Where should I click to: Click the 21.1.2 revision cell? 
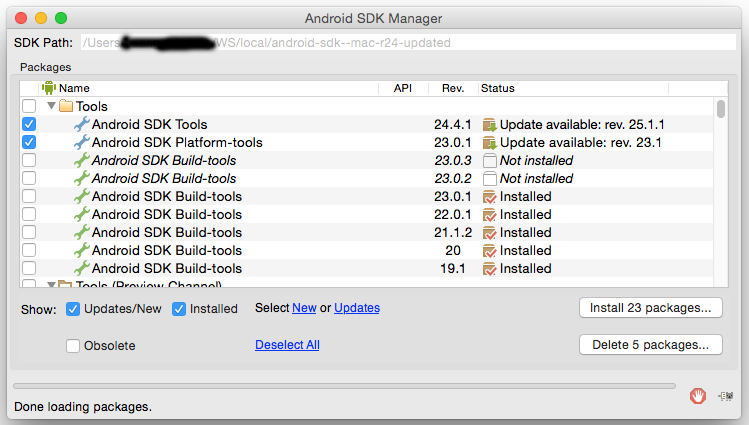click(453, 233)
